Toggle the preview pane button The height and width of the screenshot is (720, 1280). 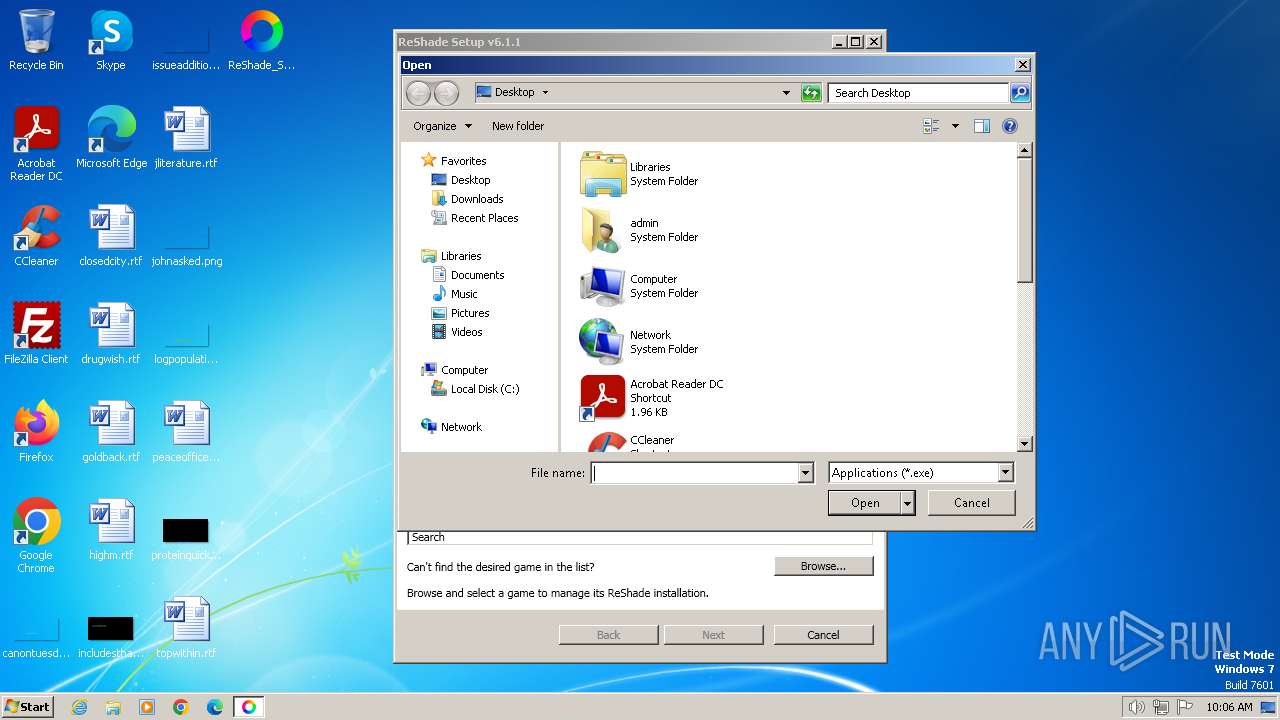click(982, 126)
